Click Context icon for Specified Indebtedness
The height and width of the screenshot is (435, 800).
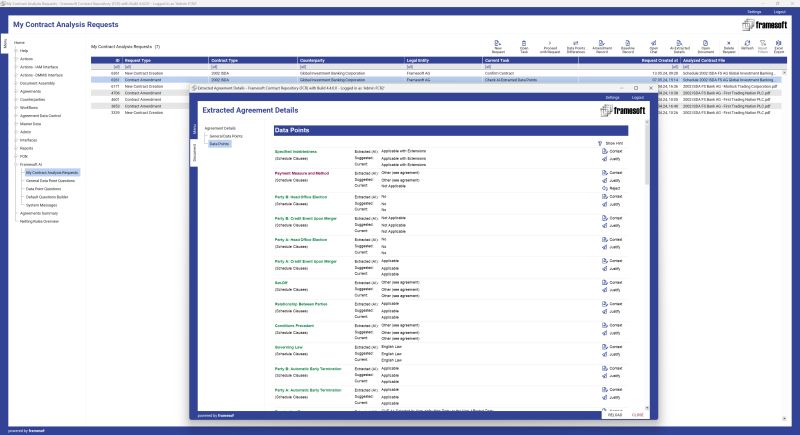coord(605,151)
